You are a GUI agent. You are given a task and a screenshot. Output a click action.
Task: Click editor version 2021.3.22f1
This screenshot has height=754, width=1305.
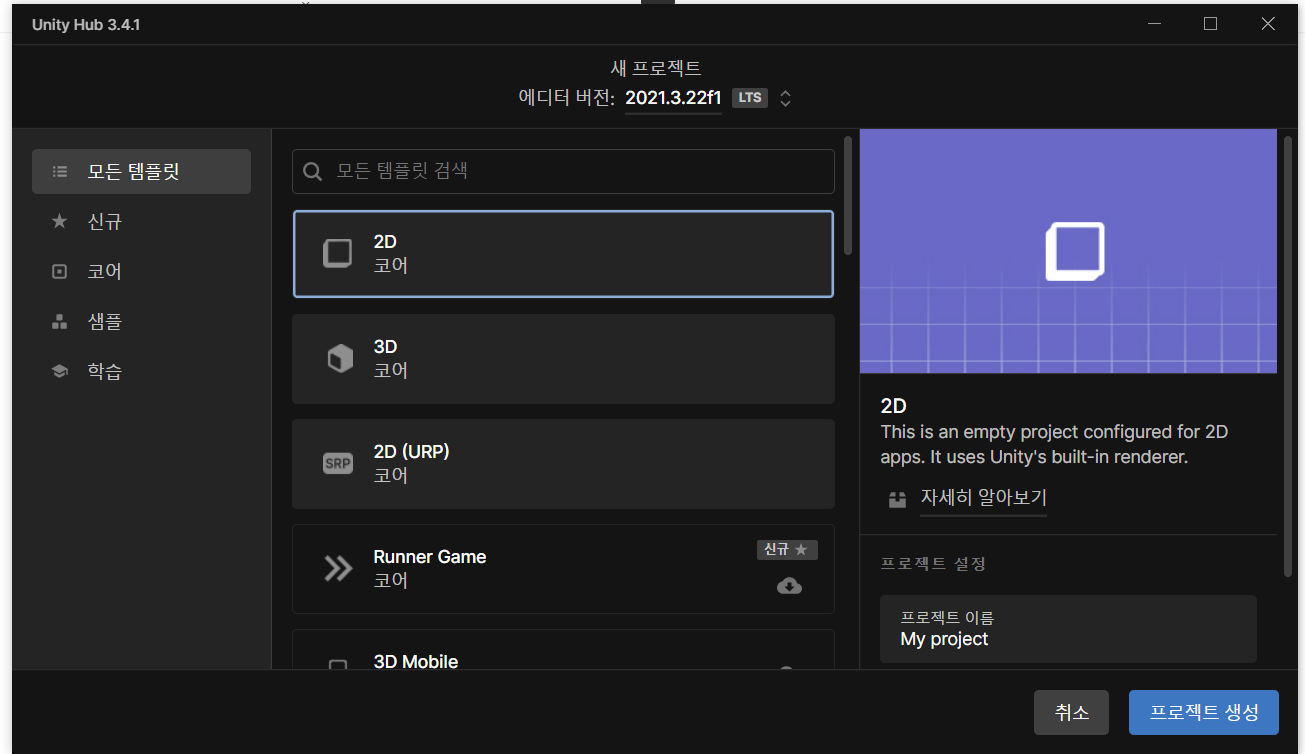(x=673, y=98)
